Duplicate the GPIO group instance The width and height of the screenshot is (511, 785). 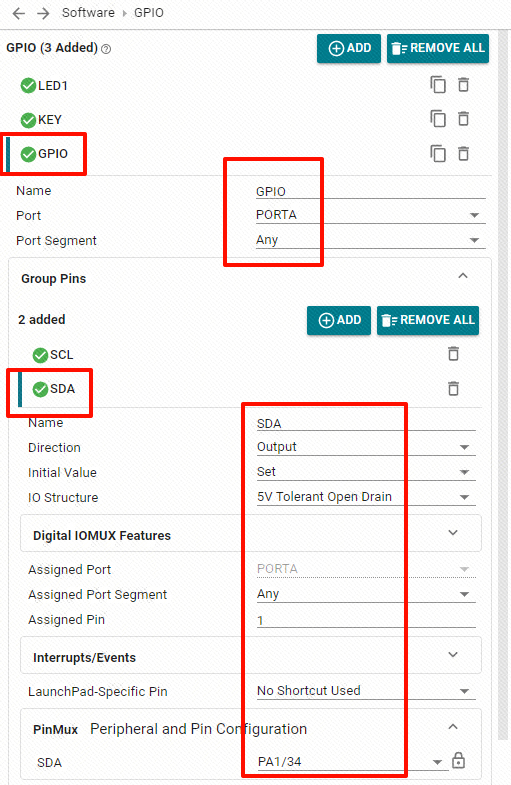(438, 153)
